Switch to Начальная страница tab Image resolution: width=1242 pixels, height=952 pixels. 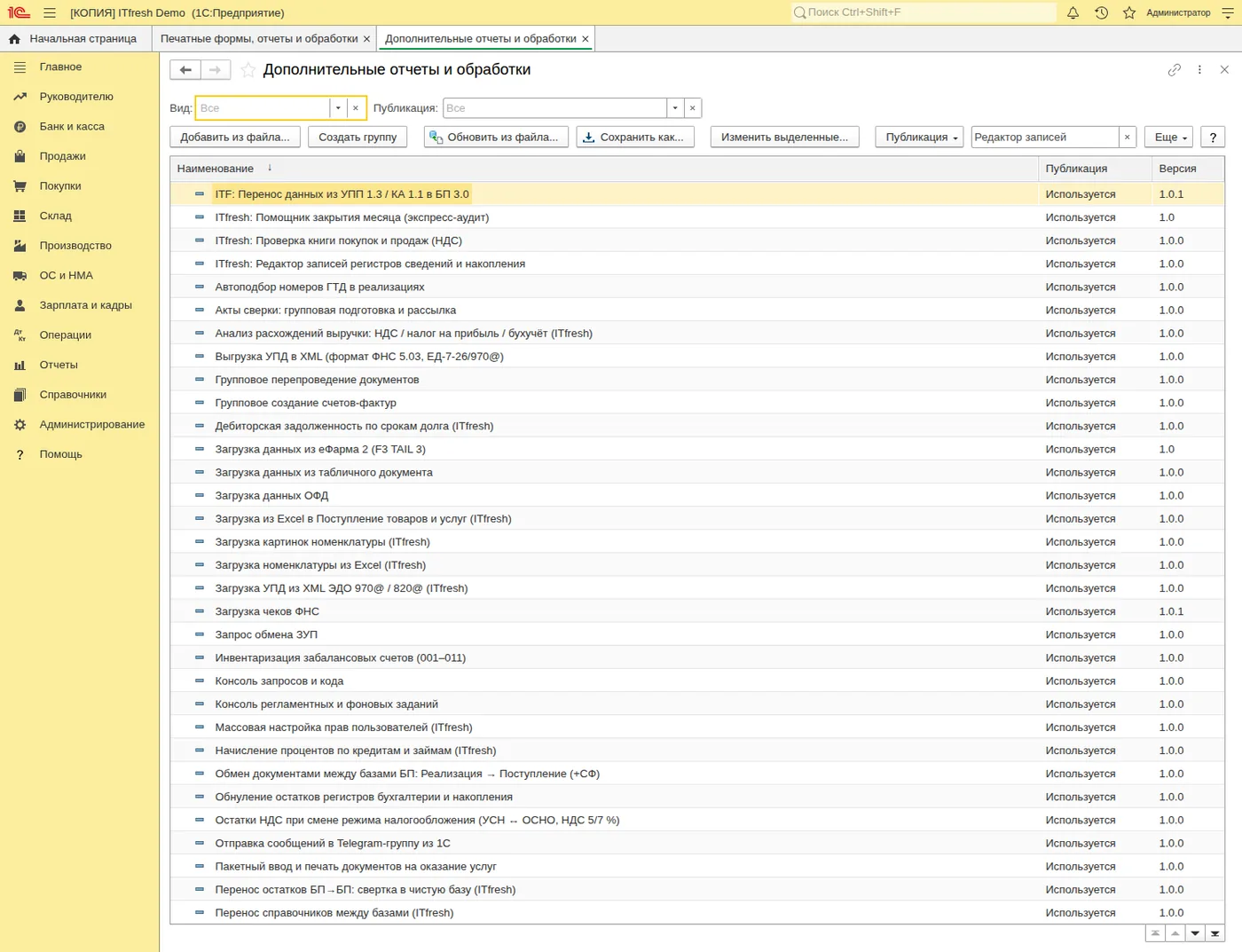(75, 39)
